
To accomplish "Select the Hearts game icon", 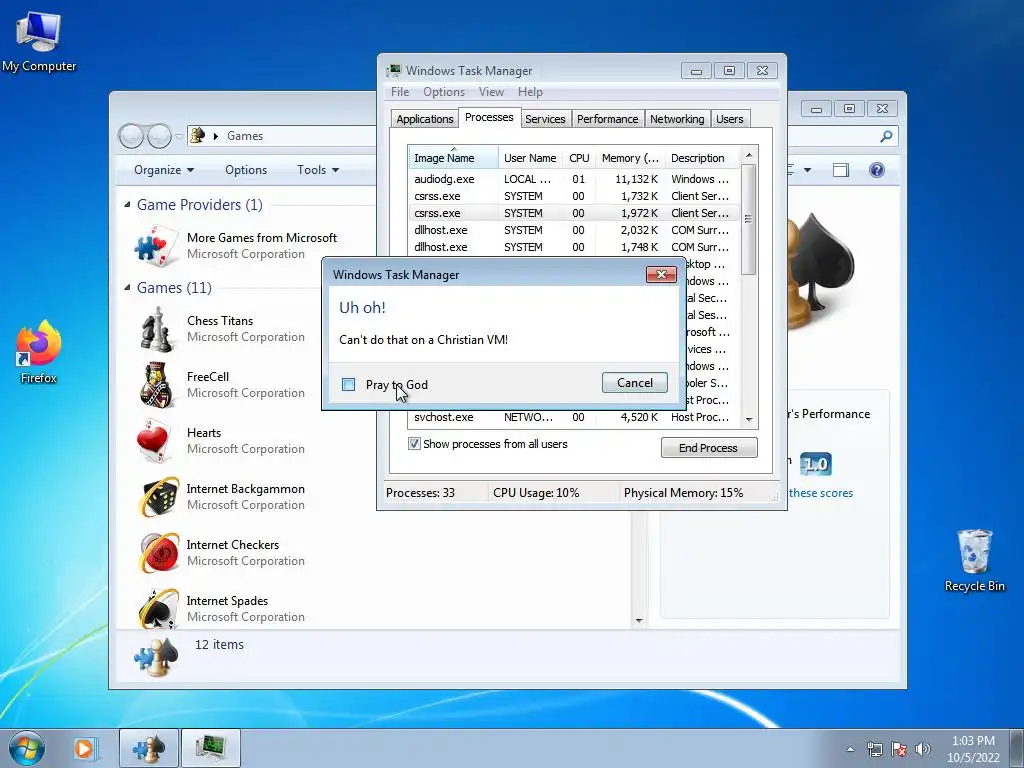I will [x=155, y=441].
